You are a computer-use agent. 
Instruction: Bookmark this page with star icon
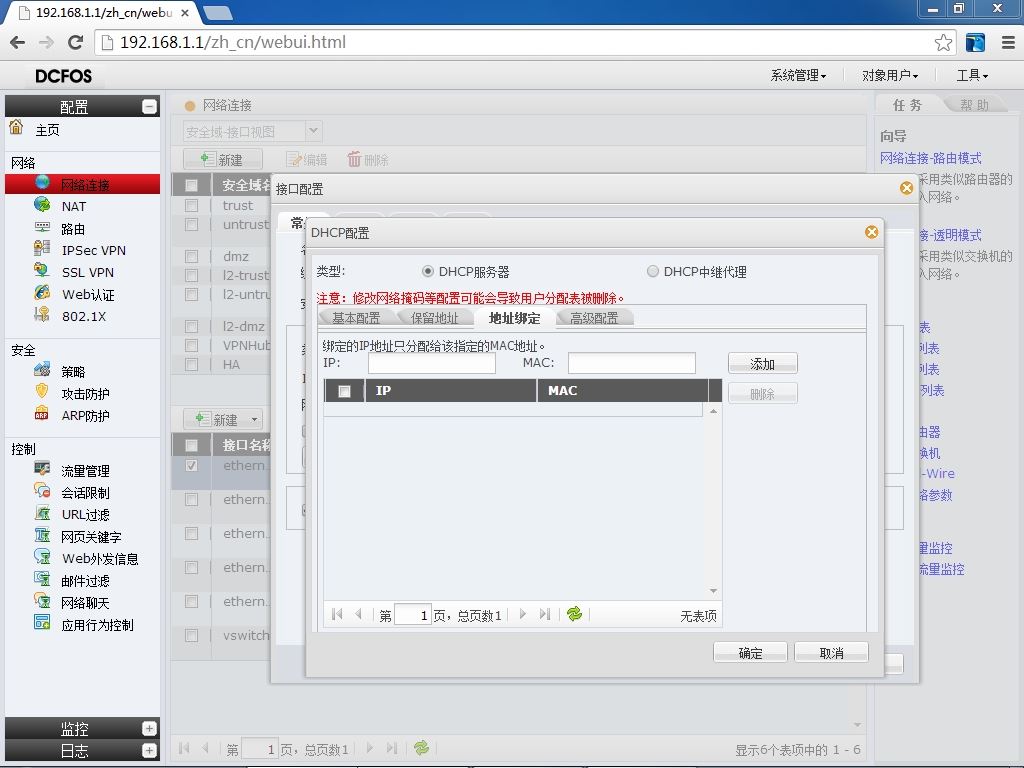943,43
